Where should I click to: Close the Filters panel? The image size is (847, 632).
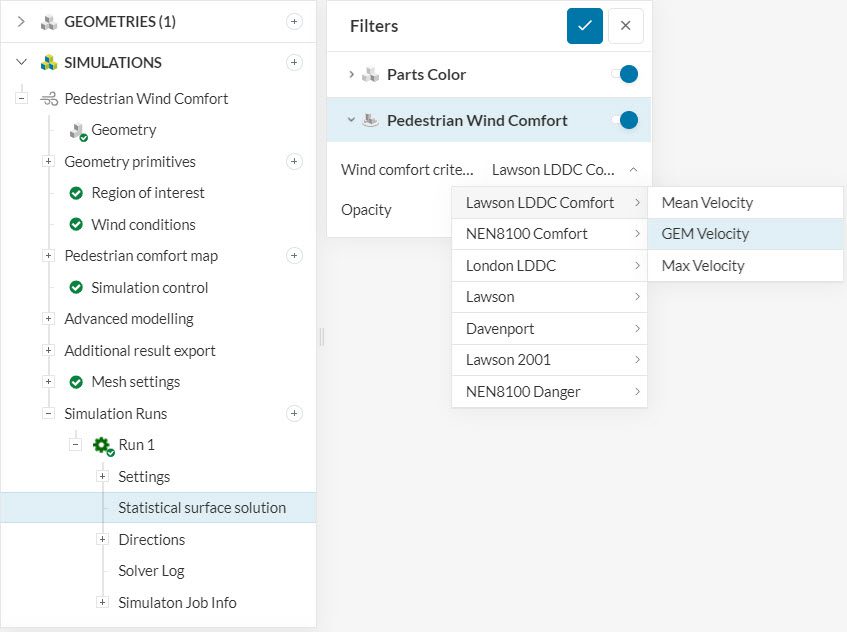[625, 26]
